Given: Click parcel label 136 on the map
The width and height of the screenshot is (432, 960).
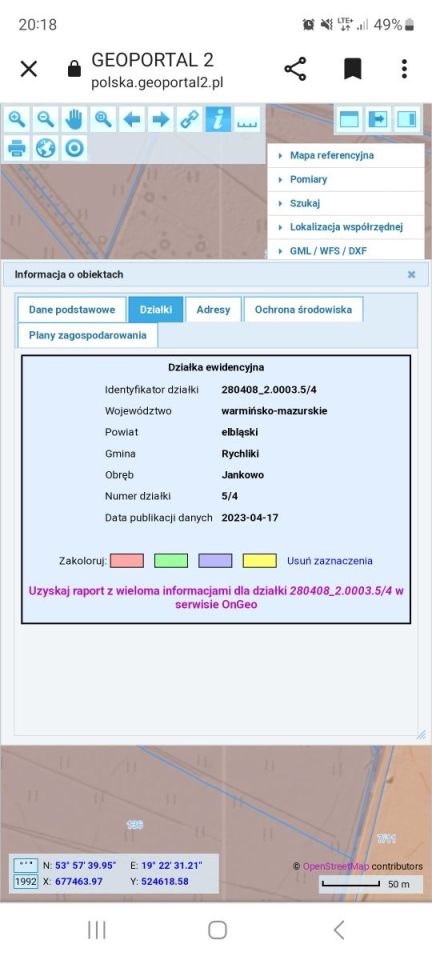Looking at the screenshot, I should pos(135,825).
